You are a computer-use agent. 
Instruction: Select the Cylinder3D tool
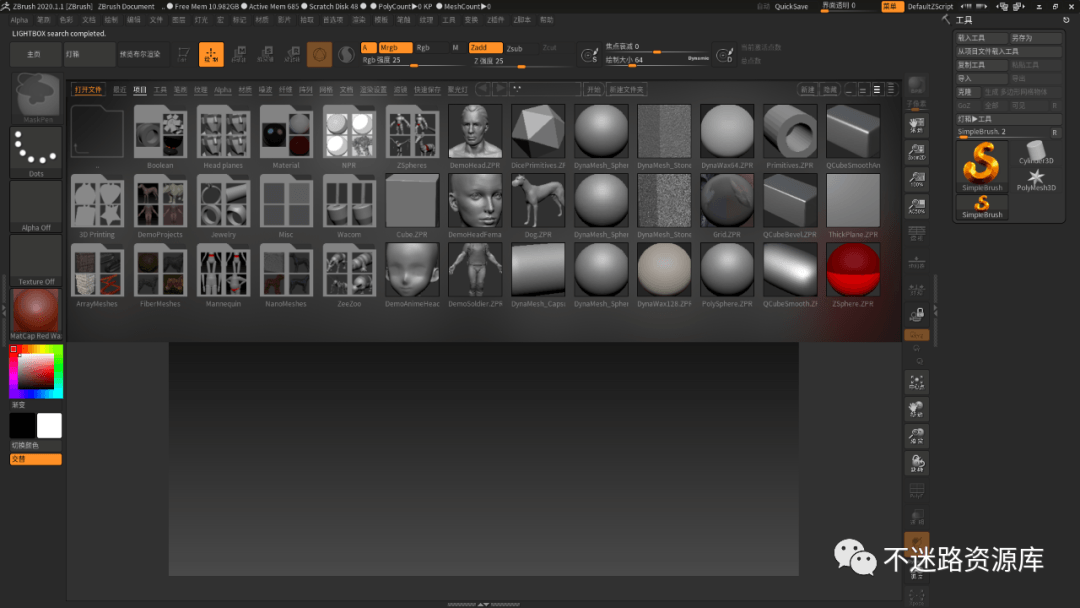pos(1035,153)
